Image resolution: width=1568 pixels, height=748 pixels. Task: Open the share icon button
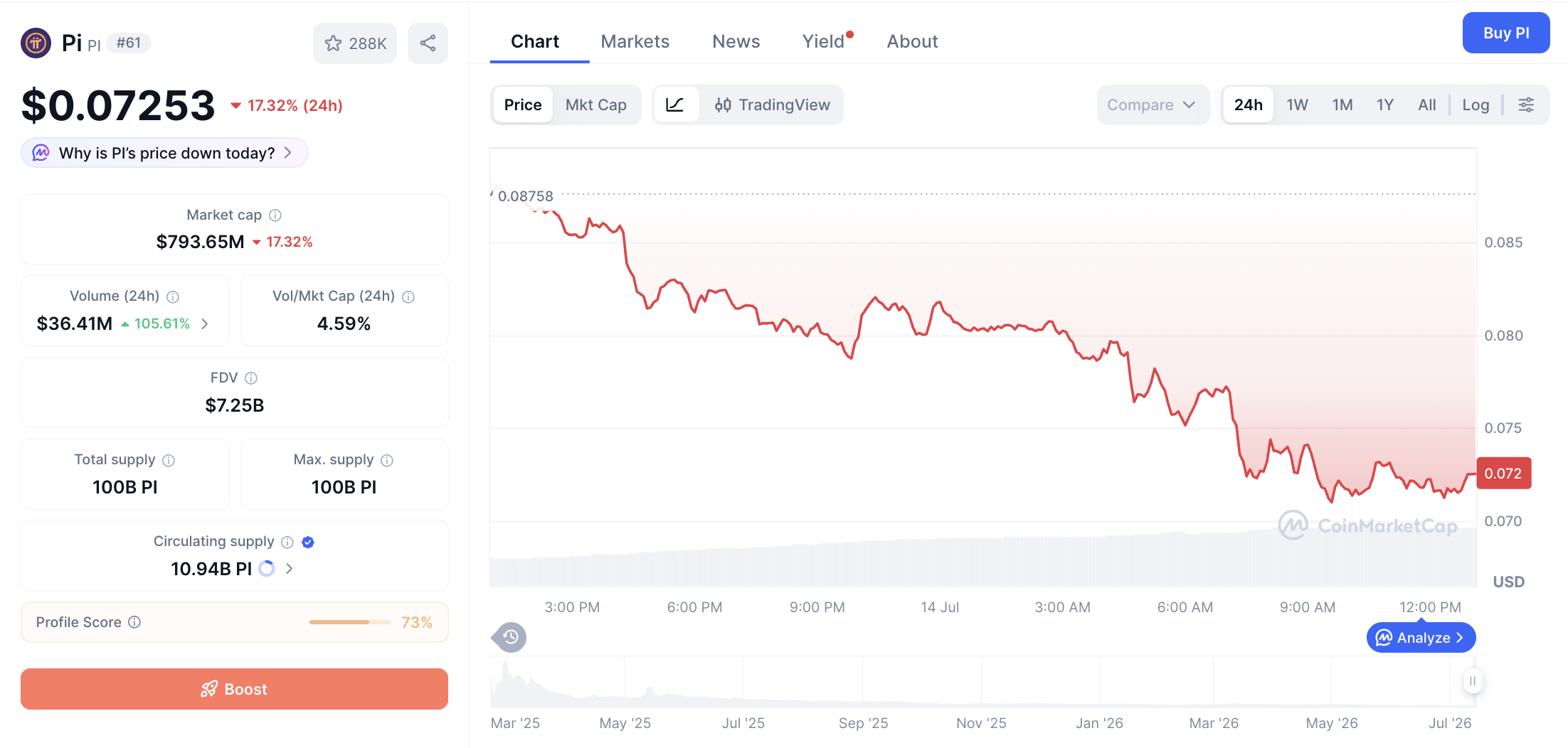pyautogui.click(x=428, y=43)
